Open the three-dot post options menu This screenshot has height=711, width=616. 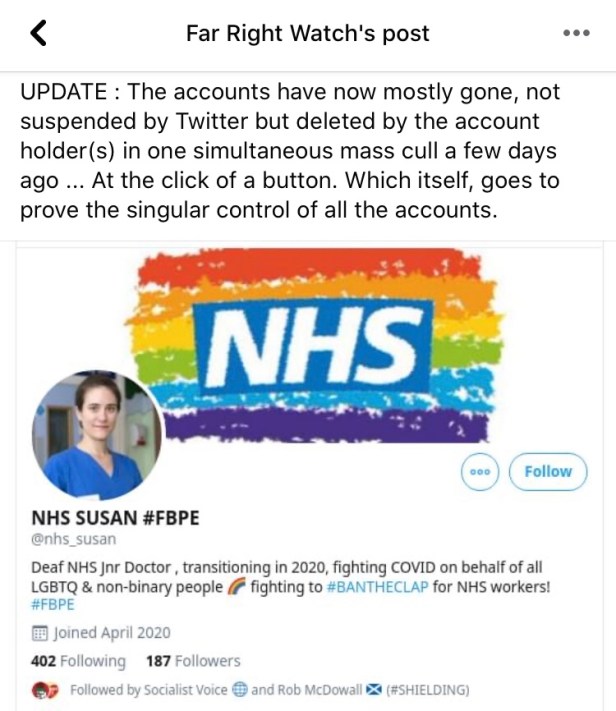[x=576, y=33]
